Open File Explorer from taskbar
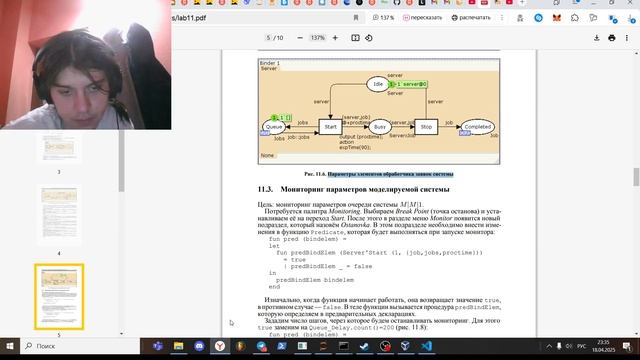Screen dimensions: 640x360 pos(178,346)
